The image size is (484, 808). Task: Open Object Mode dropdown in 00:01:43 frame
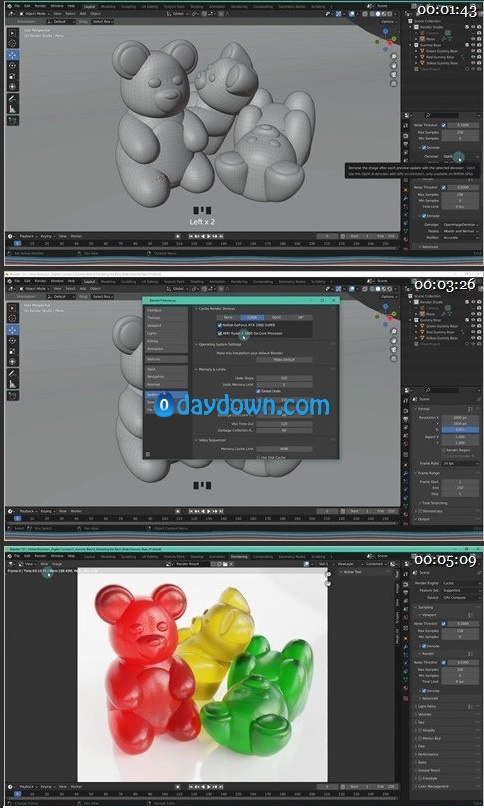35,14
